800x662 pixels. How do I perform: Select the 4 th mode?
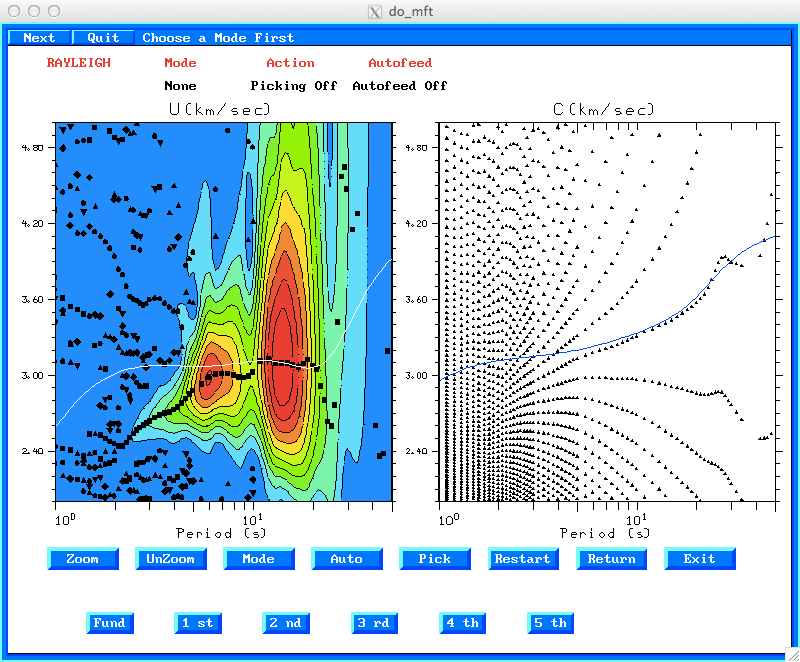[x=462, y=623]
